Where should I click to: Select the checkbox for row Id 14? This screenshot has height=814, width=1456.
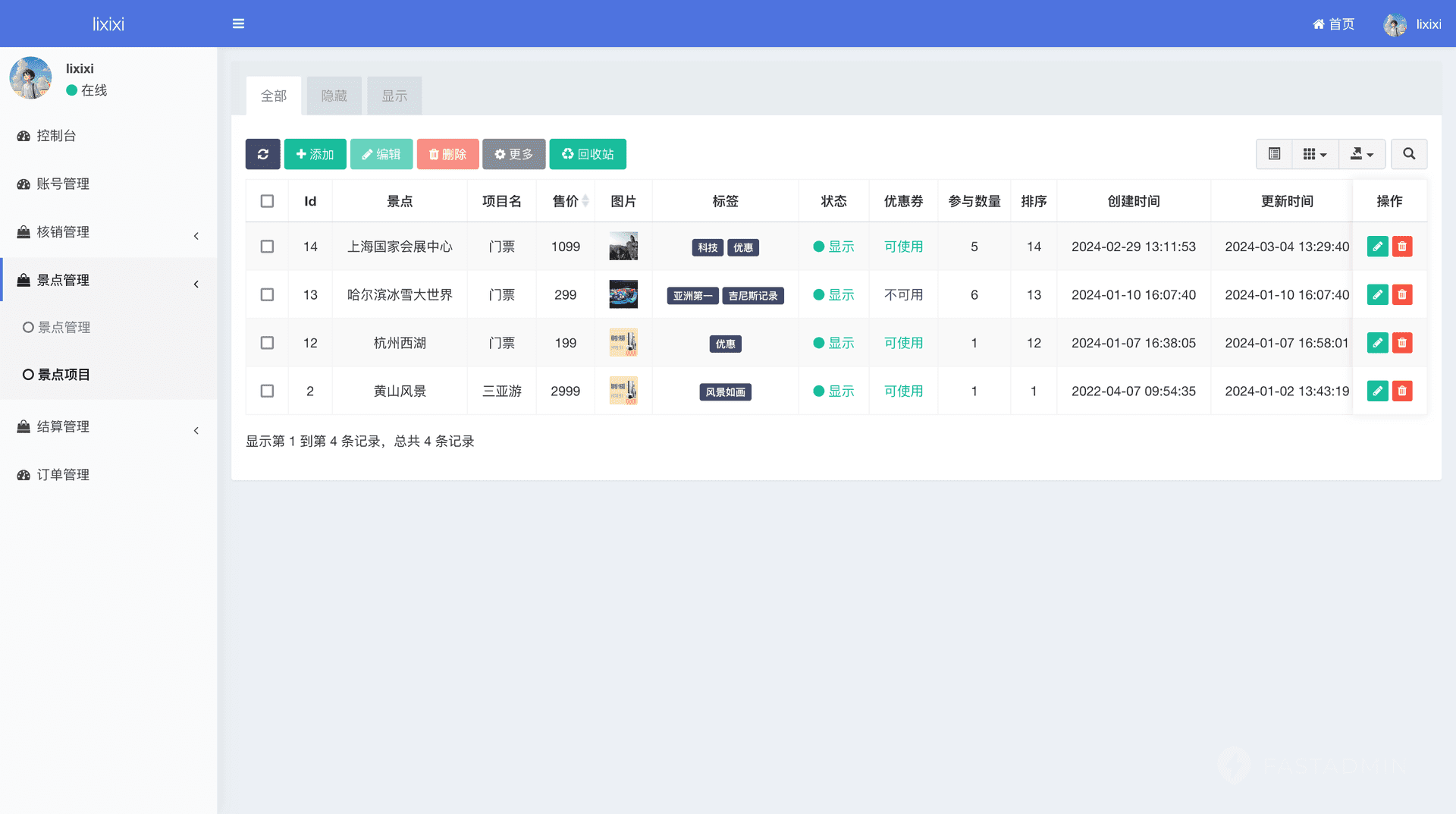click(x=267, y=247)
